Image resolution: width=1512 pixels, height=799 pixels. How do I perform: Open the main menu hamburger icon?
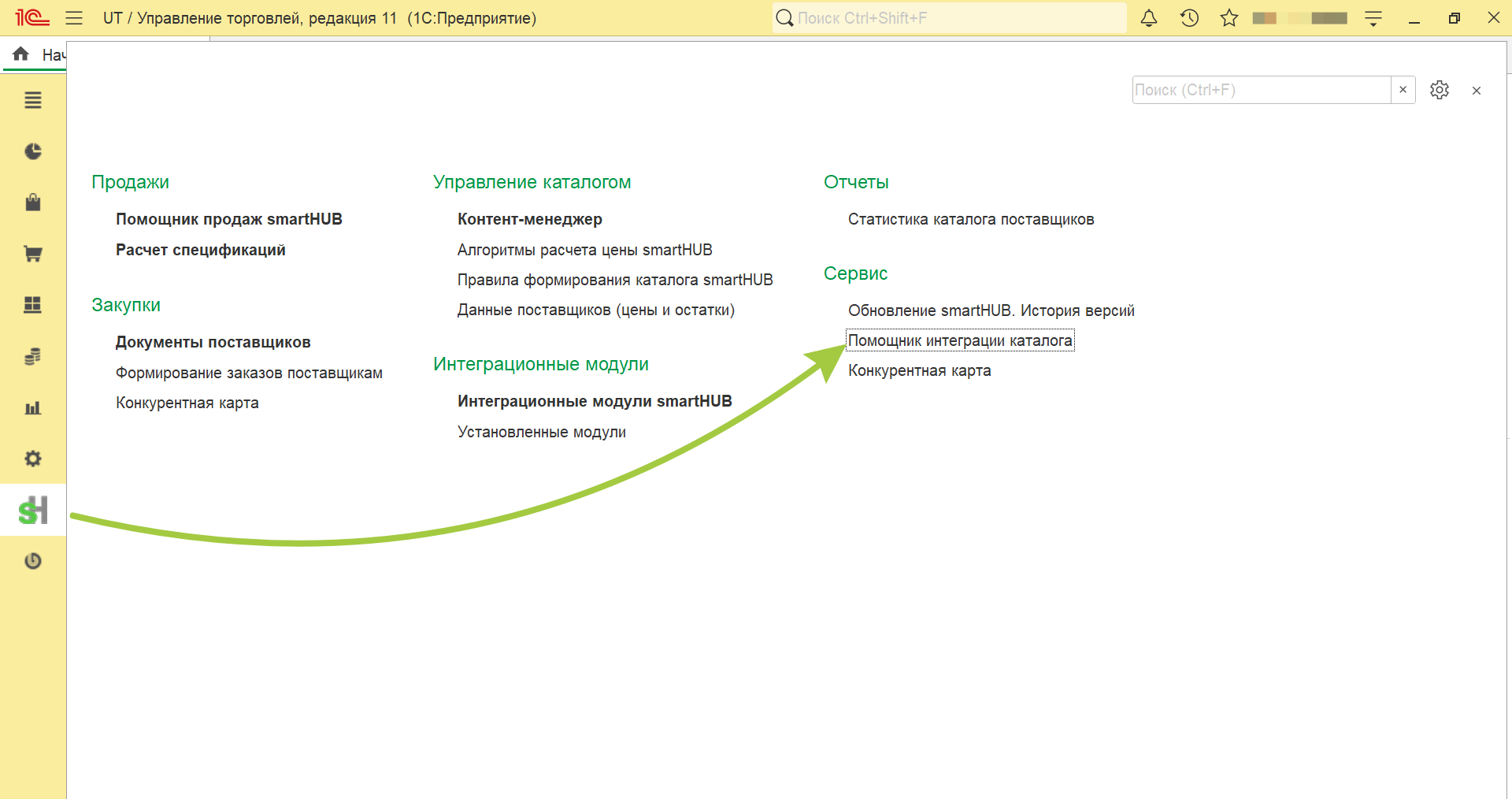pyautogui.click(x=74, y=17)
